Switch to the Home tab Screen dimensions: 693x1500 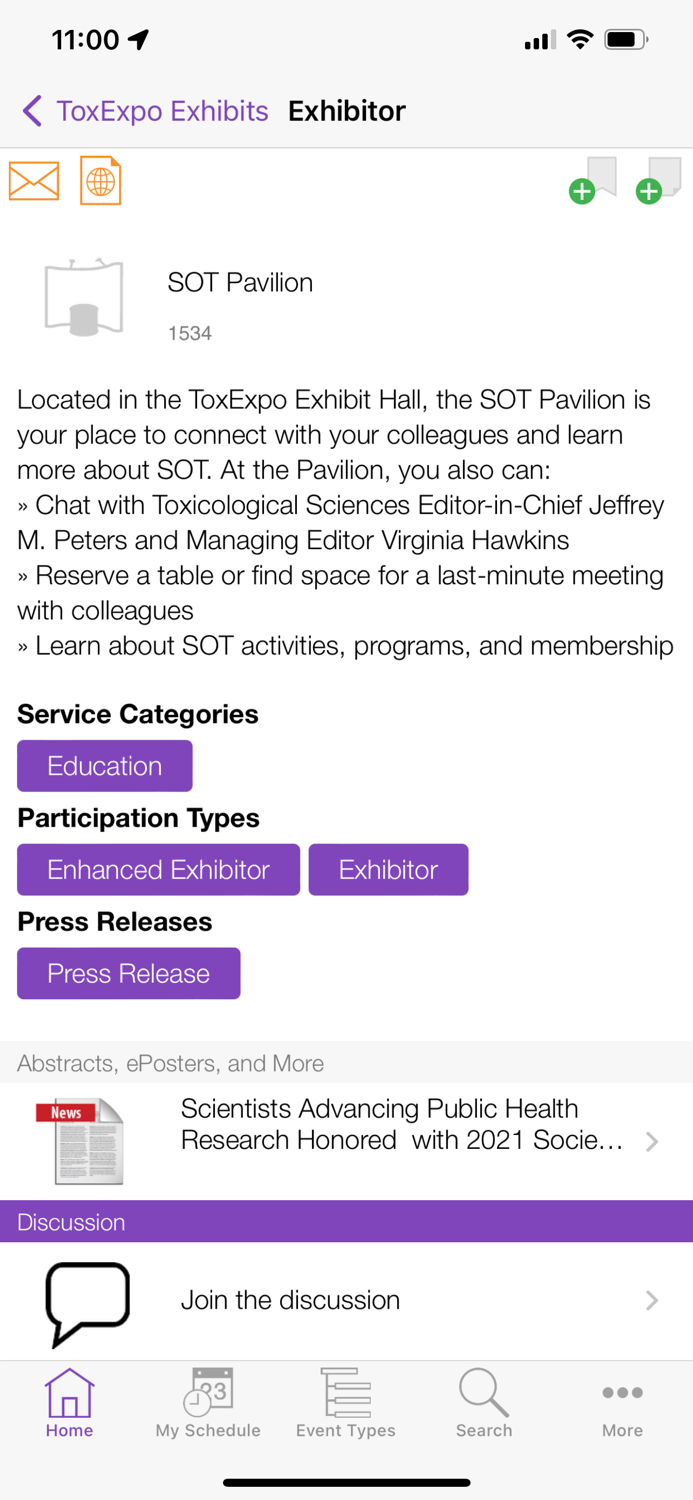[x=69, y=1404]
